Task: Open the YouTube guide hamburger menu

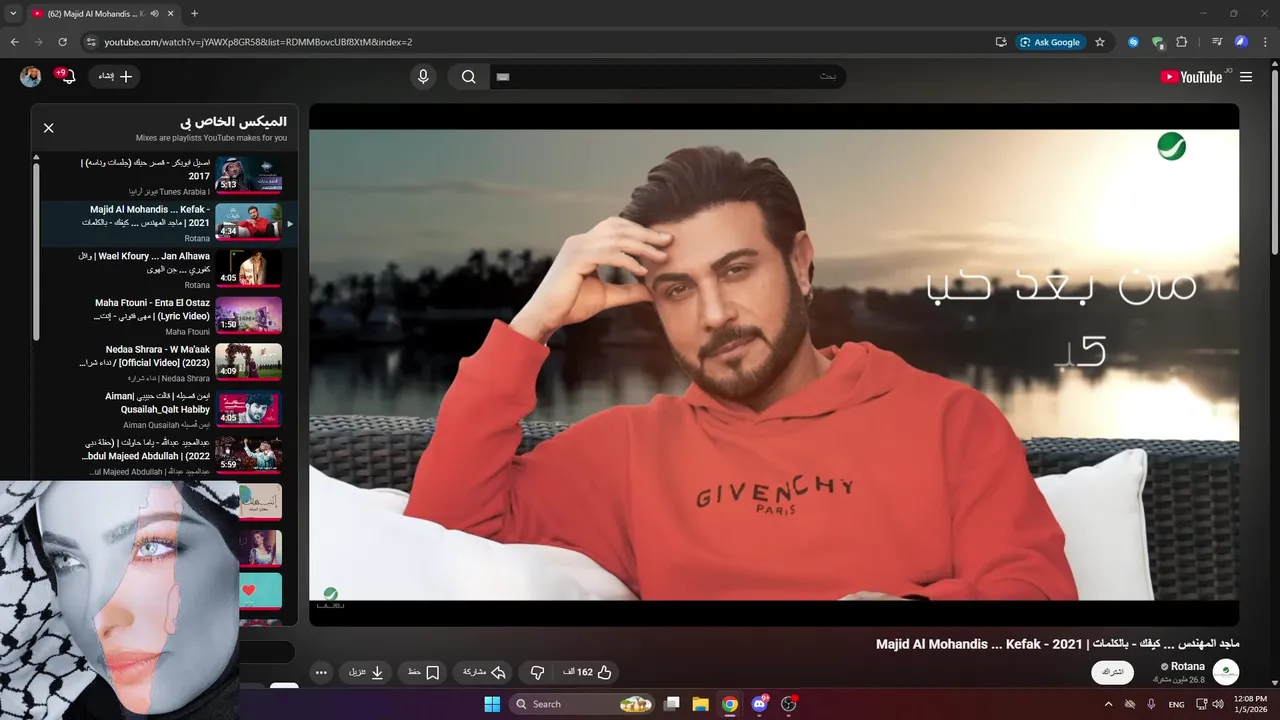Action: coord(1246,77)
